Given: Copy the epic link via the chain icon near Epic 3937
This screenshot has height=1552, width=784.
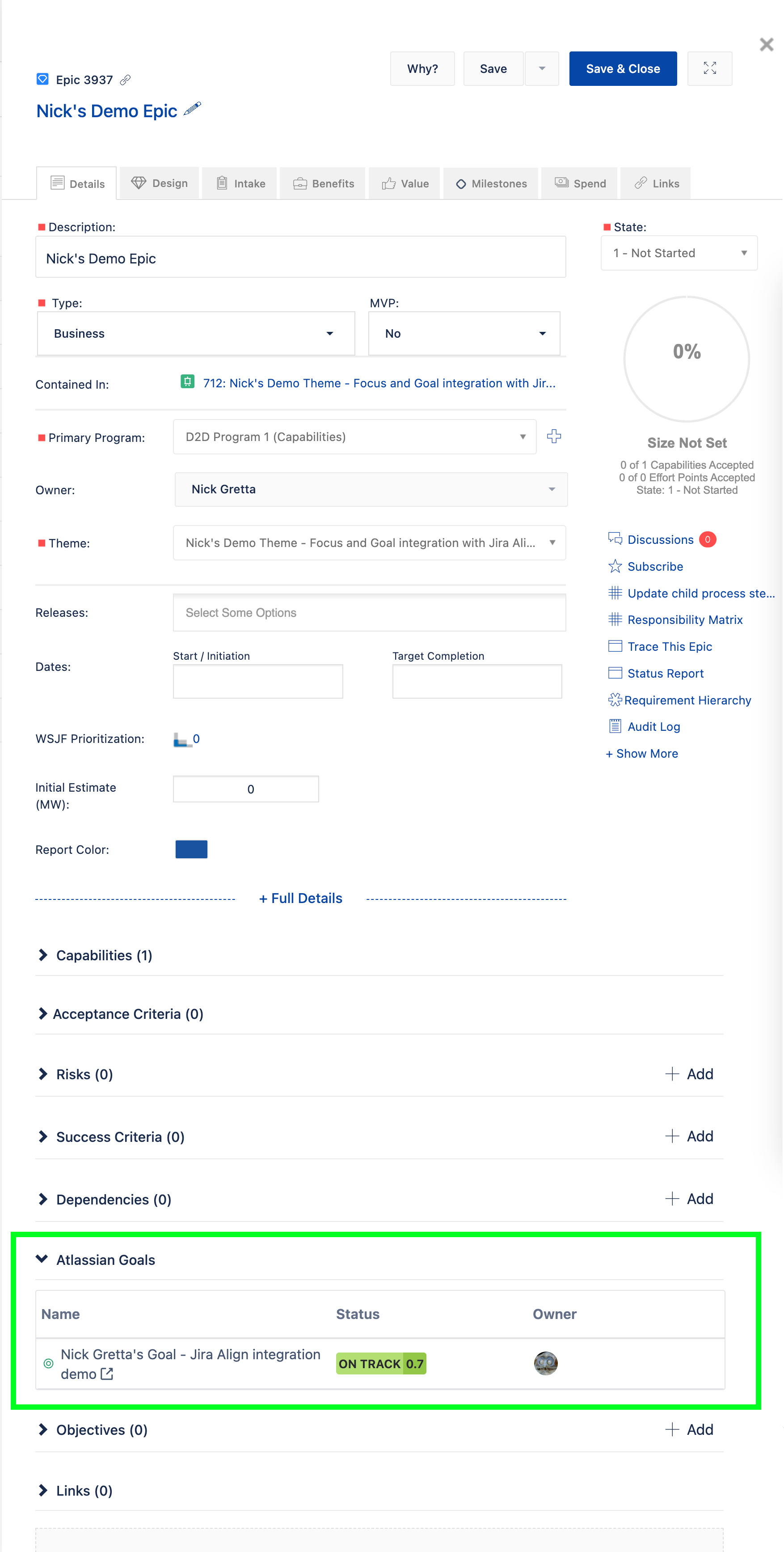Looking at the screenshot, I should point(126,80).
